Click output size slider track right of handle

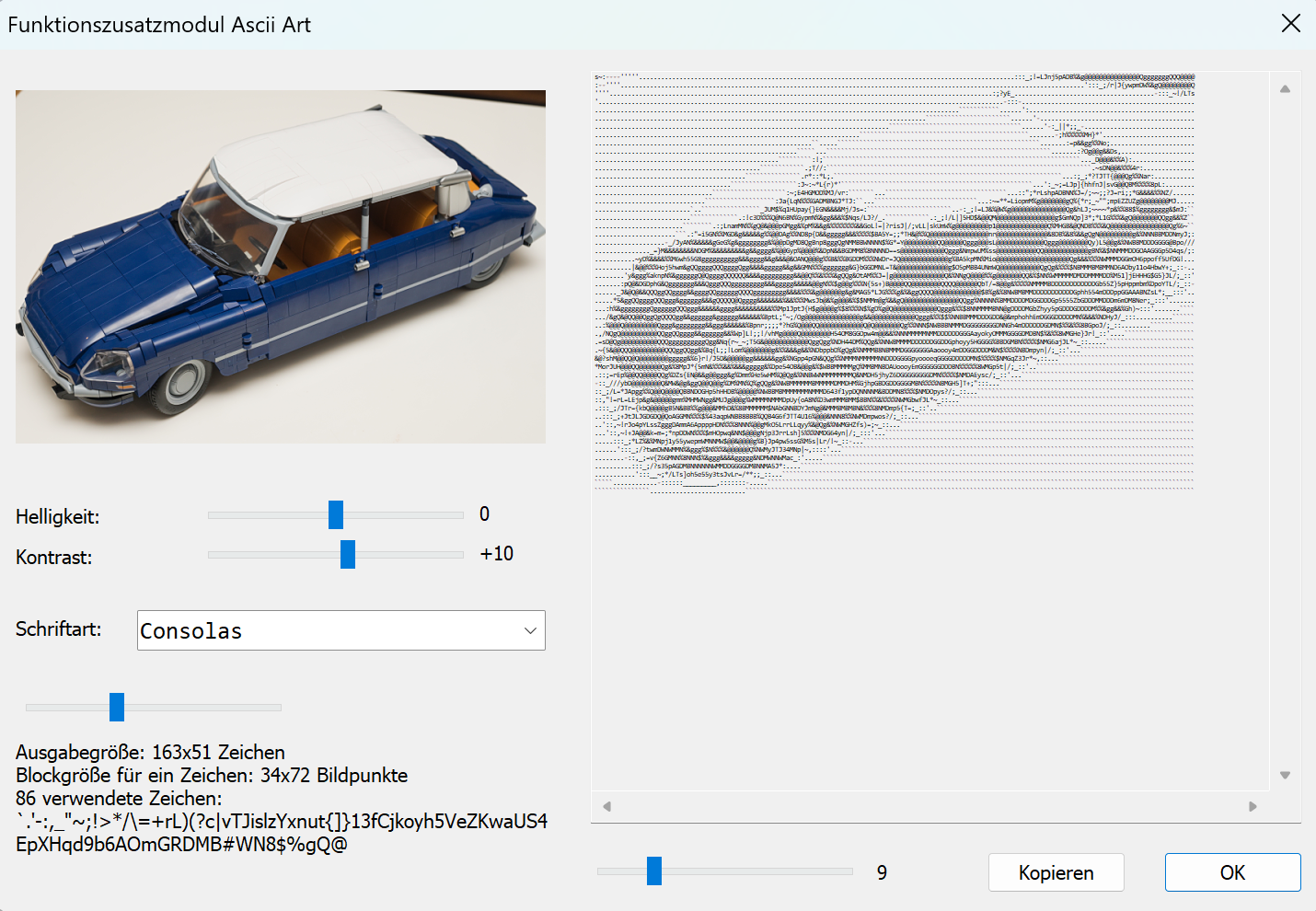pyautogui.click(x=202, y=708)
